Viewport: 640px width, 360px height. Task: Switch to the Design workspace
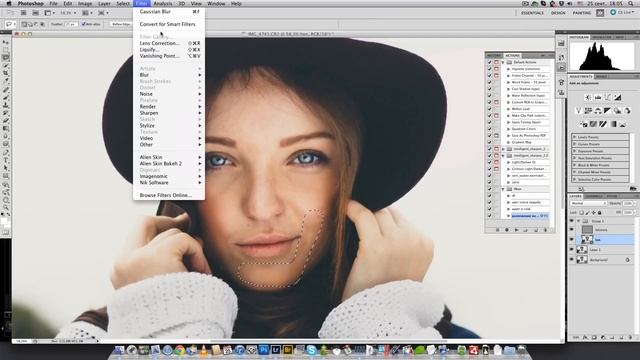point(558,13)
